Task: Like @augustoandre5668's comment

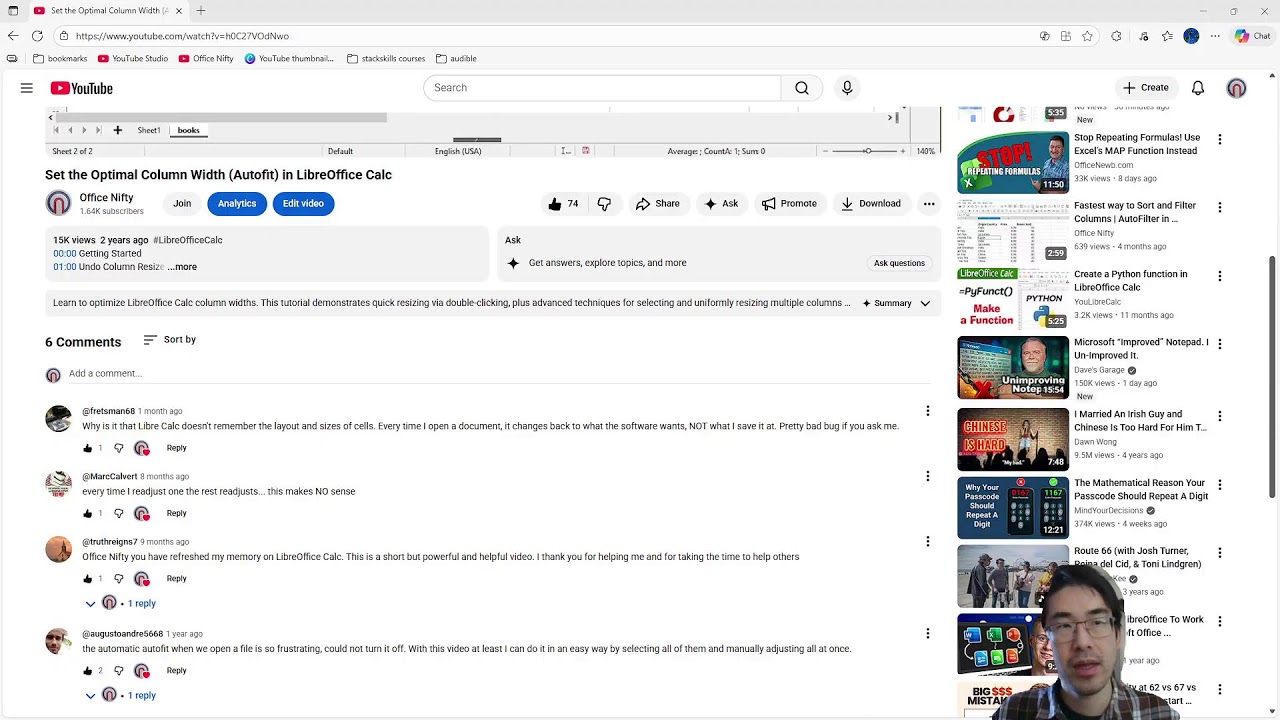Action: [x=88, y=670]
